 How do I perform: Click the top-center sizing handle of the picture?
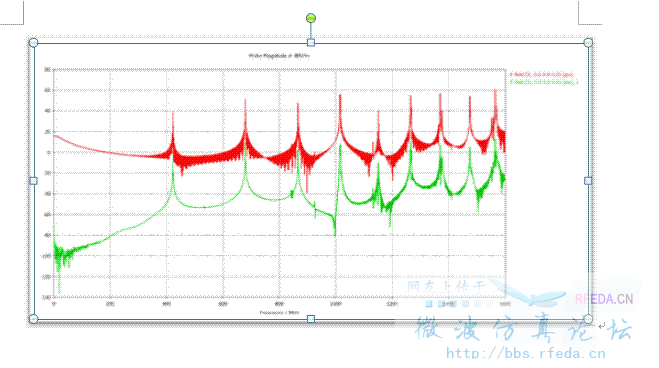point(311,42)
